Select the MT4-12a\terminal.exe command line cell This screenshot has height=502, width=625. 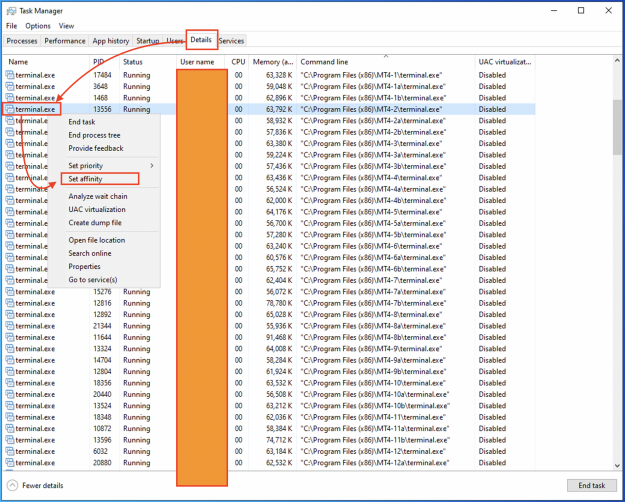[x=375, y=463]
